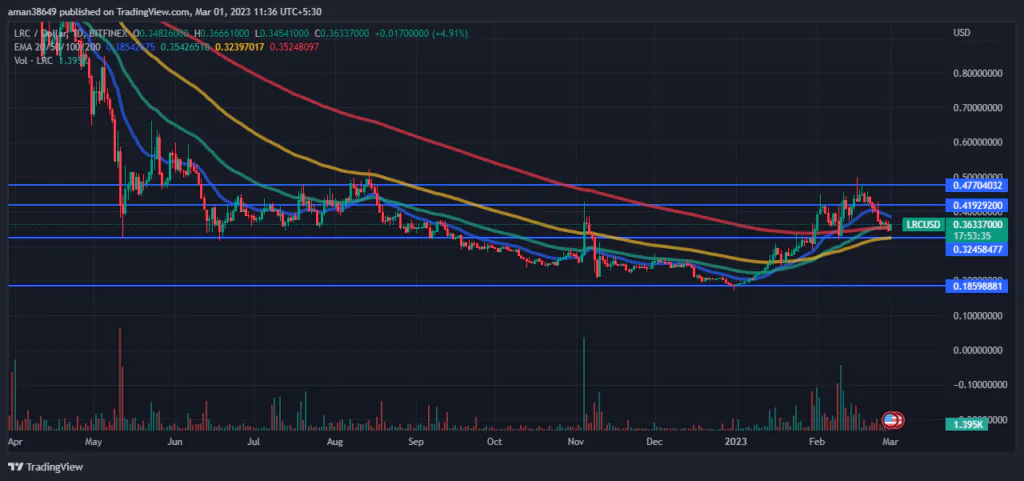Click the TradingView logo in bottom-left
This screenshot has width=1024, height=481.
click(45, 467)
